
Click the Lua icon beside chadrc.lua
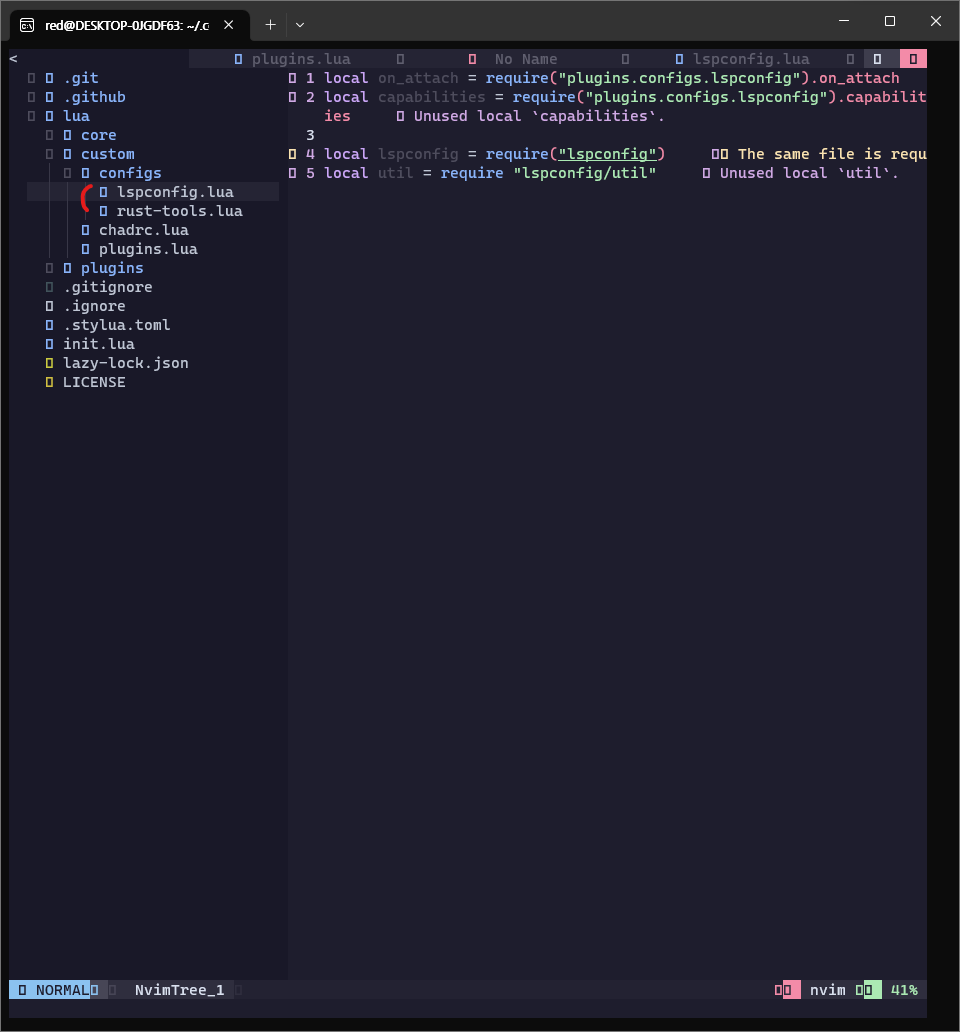click(x=86, y=230)
